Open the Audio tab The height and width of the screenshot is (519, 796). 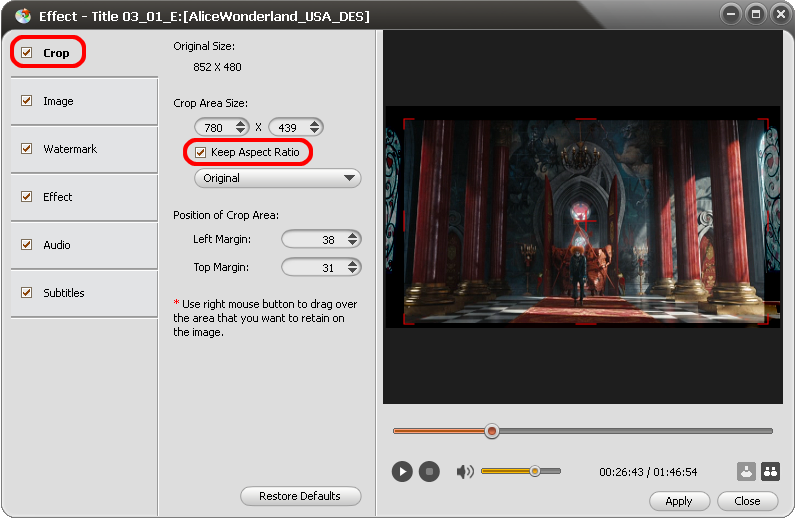coord(84,245)
